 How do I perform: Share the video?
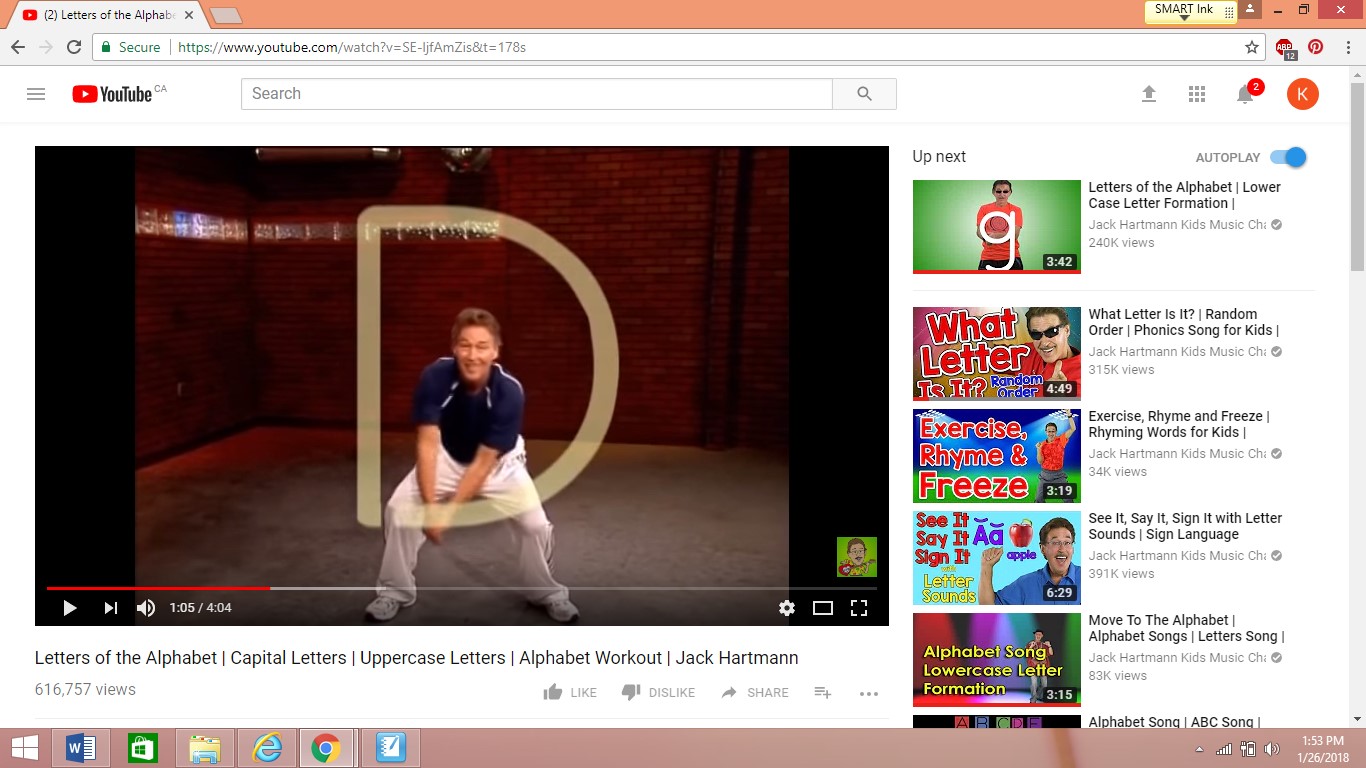[755, 692]
